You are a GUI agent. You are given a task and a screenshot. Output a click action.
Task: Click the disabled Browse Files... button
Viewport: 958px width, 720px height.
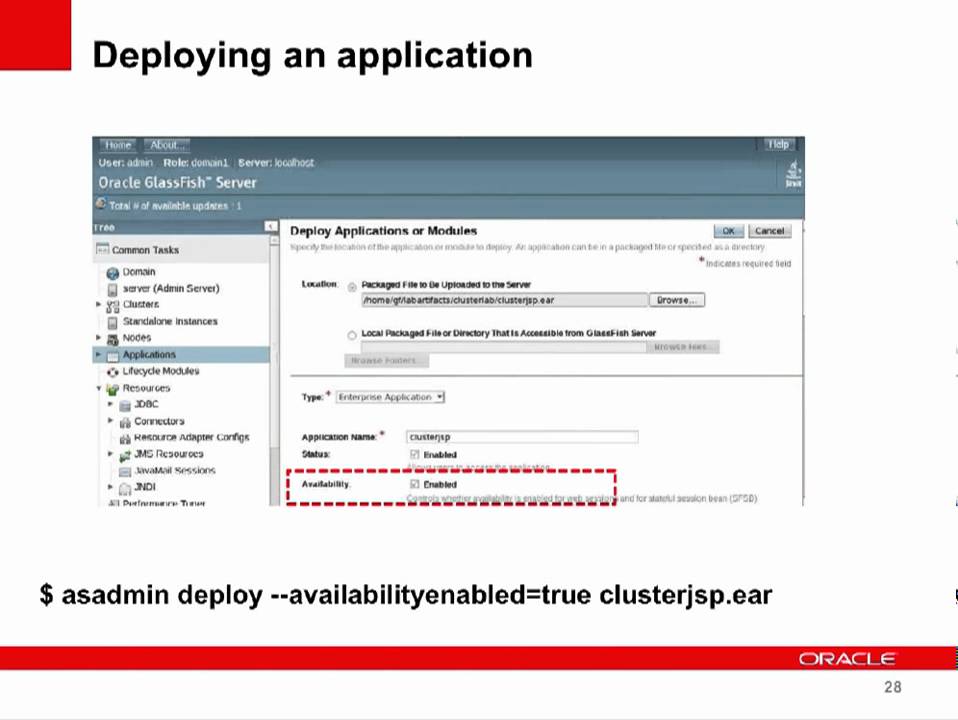pyautogui.click(x=682, y=347)
